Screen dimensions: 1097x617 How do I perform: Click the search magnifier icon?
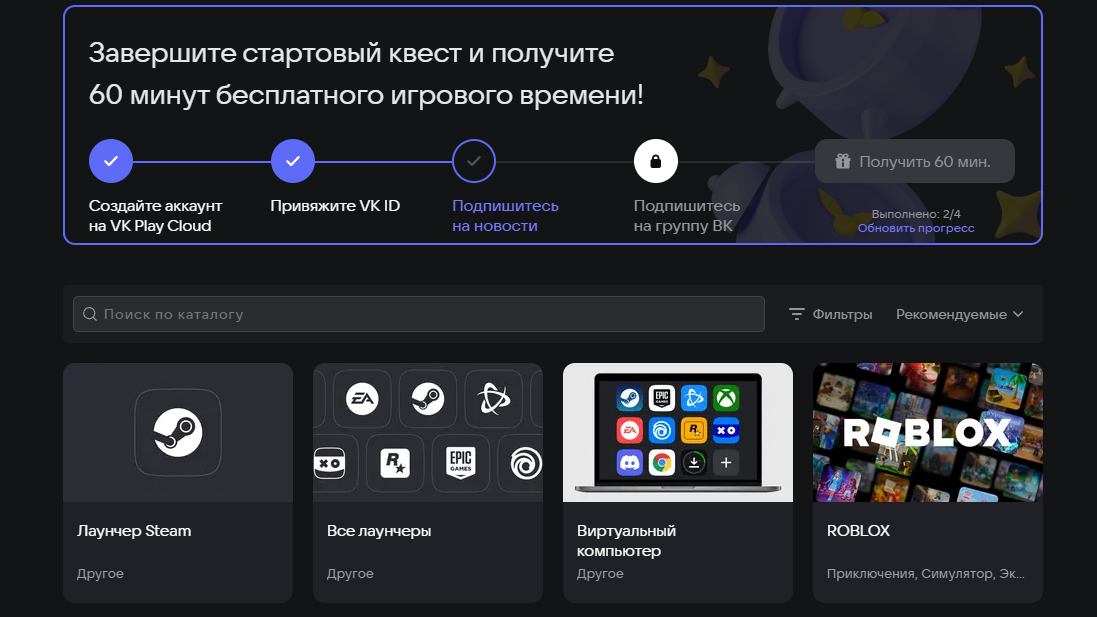[x=90, y=314]
